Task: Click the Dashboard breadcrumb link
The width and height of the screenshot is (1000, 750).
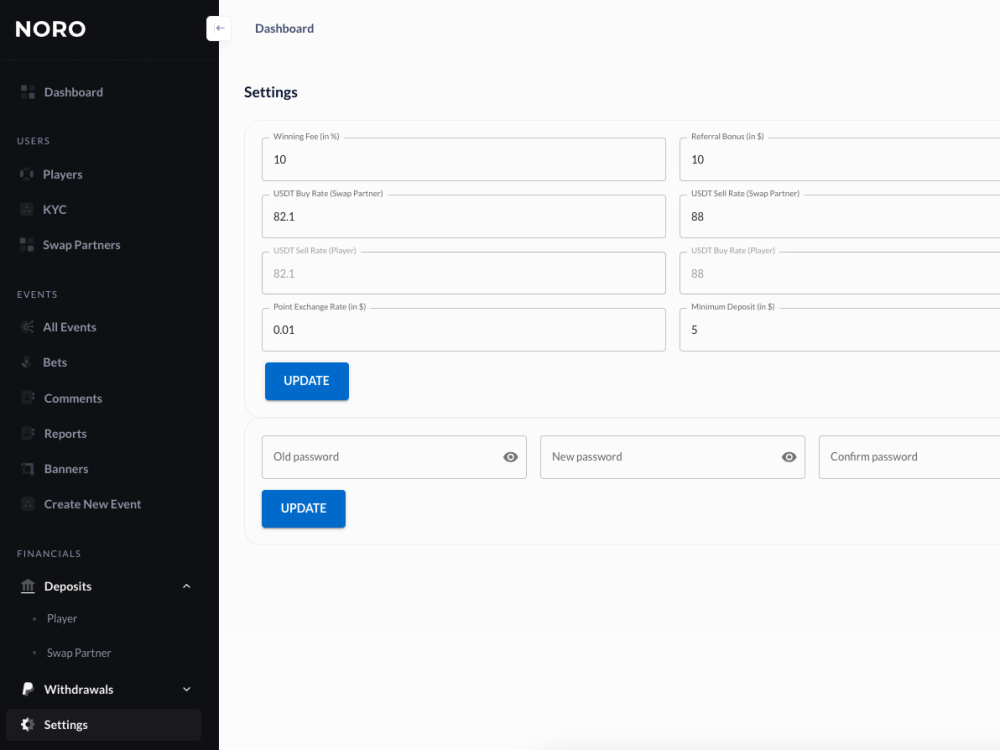Action: click(284, 29)
